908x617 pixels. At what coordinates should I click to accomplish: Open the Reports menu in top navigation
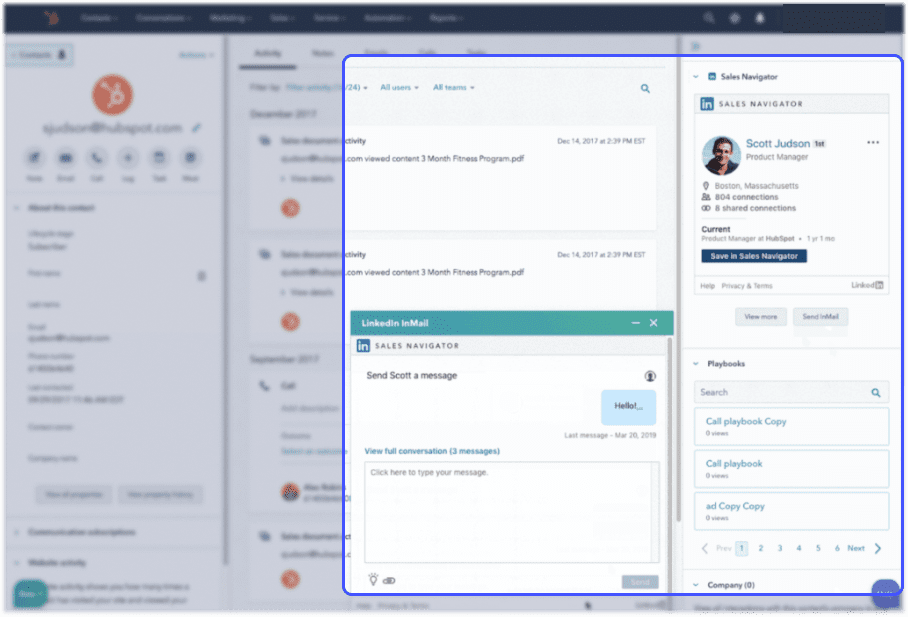[446, 18]
